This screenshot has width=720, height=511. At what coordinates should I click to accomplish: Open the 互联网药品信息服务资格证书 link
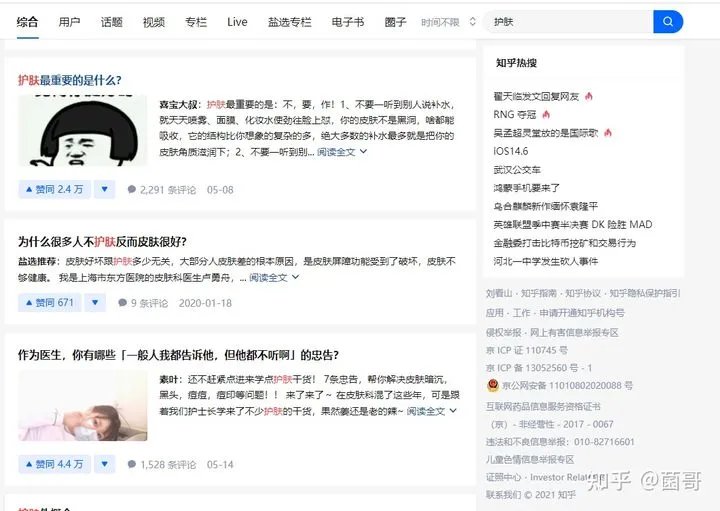543,406
